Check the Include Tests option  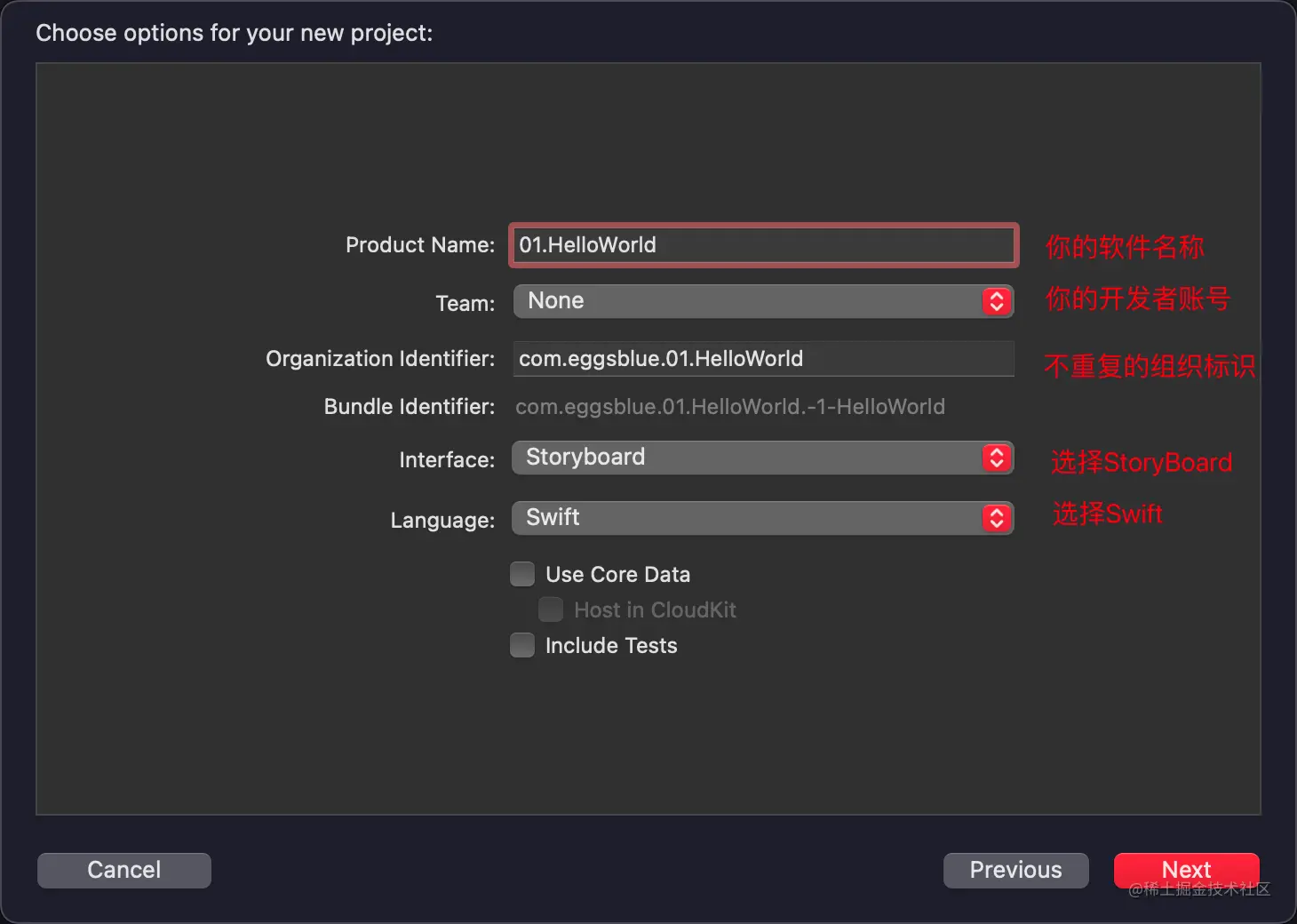[522, 645]
